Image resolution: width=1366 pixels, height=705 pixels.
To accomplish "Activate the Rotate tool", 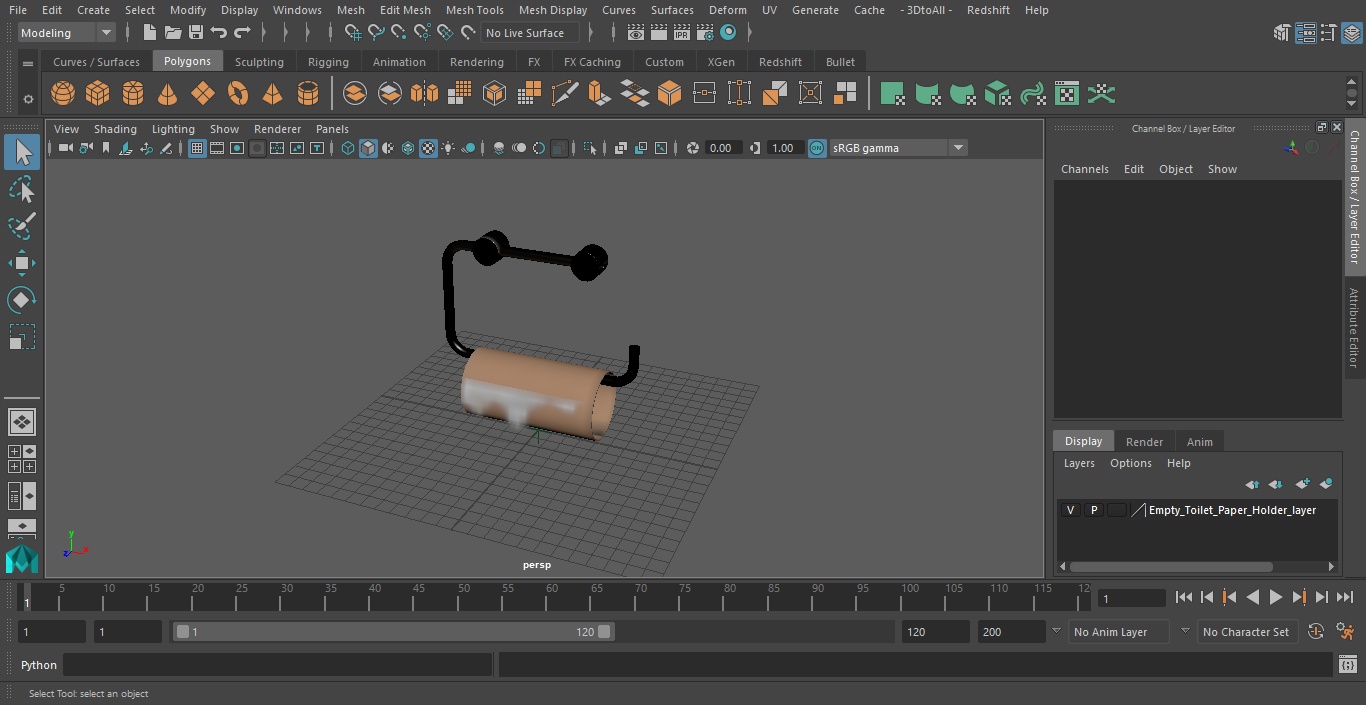I will coord(22,300).
